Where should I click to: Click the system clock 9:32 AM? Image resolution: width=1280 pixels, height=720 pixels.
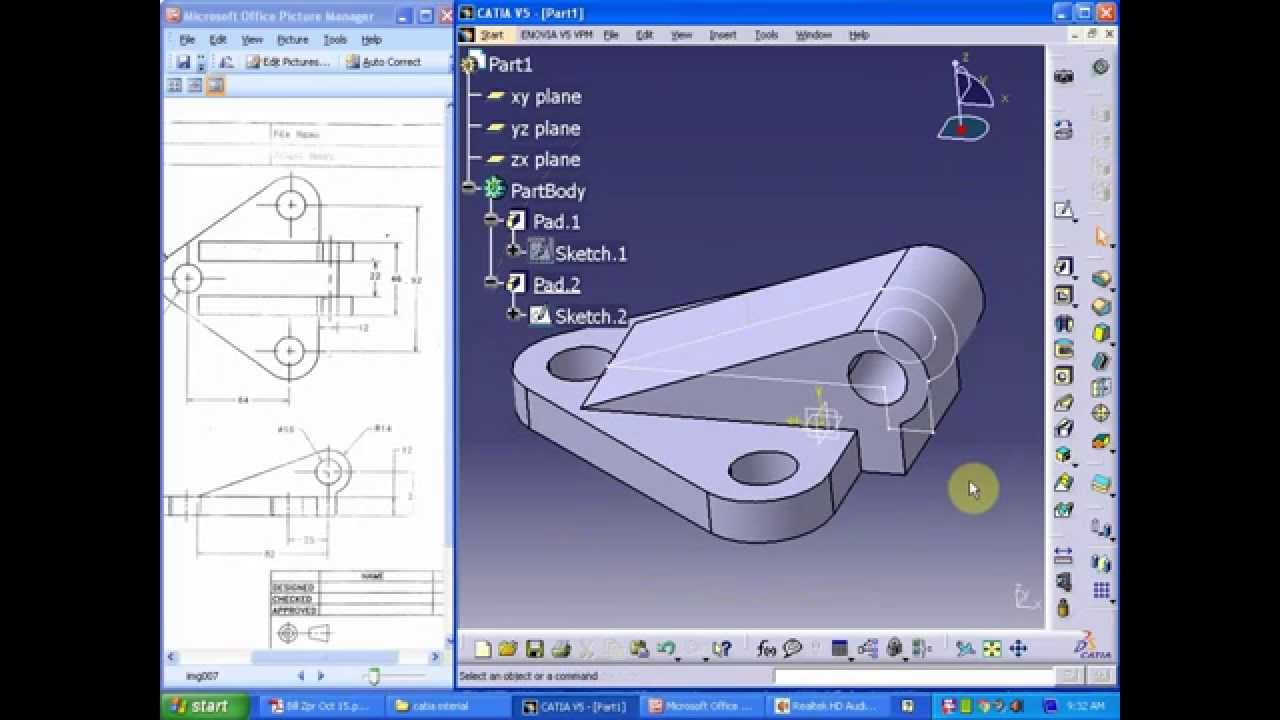(x=1085, y=706)
